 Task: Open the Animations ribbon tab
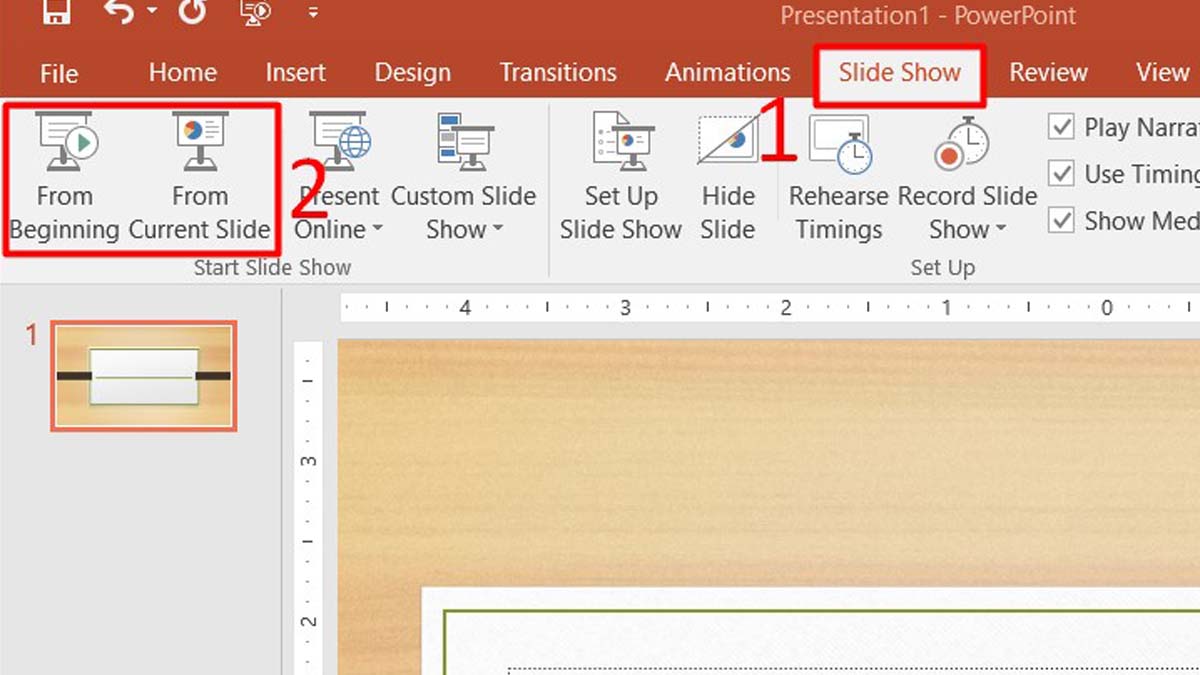[727, 72]
